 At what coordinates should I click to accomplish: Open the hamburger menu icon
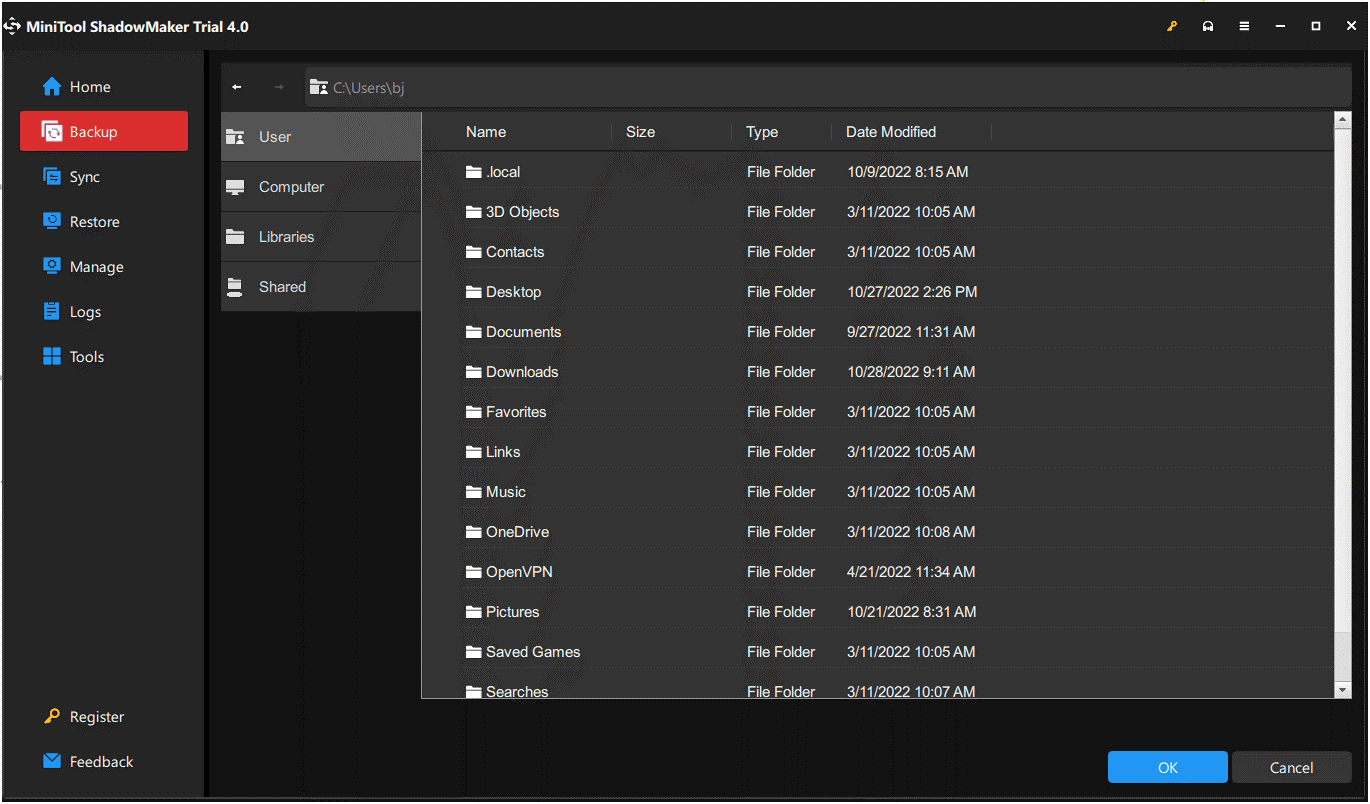tap(1244, 26)
